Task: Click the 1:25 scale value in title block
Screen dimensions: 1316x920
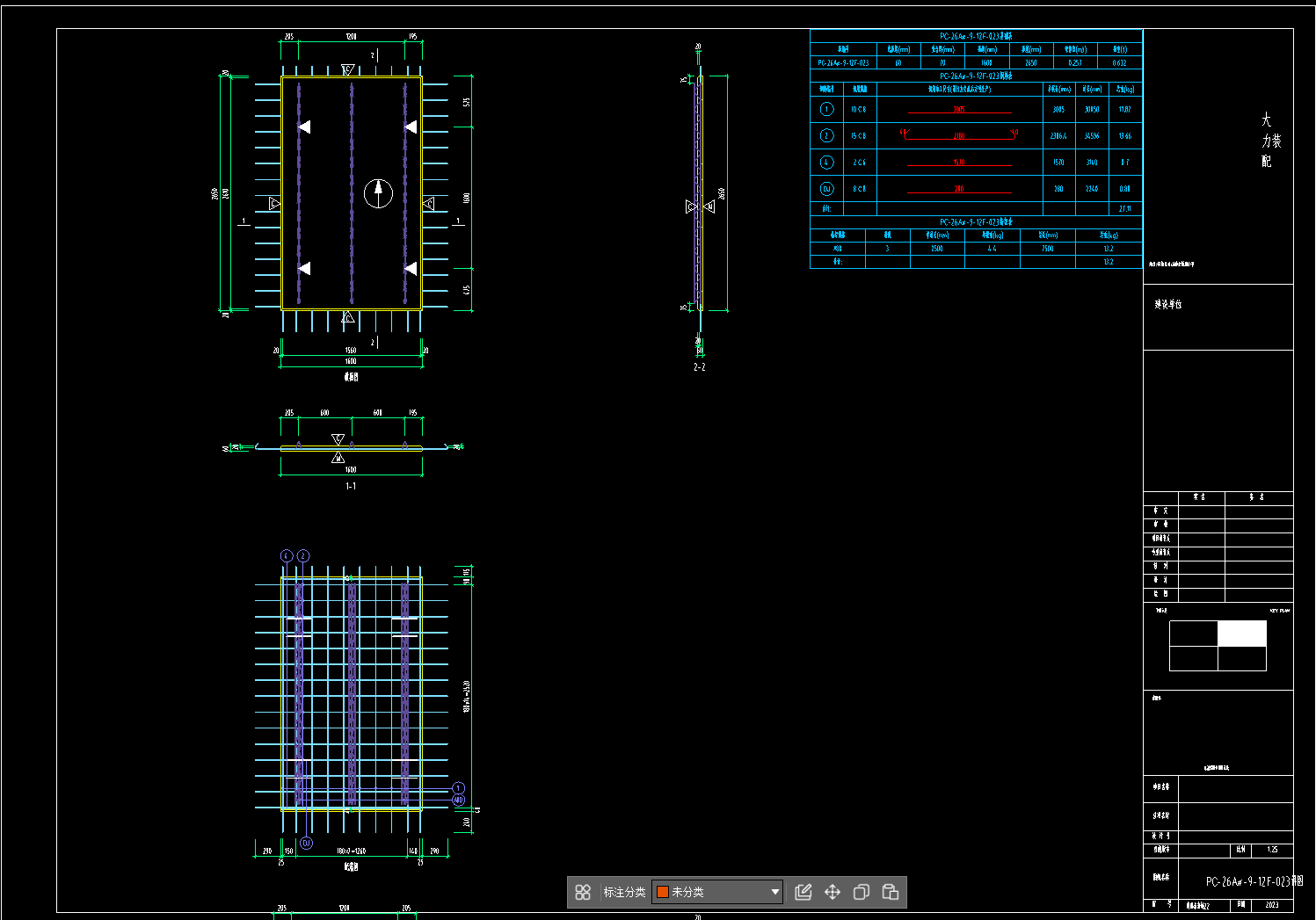Action: (1272, 850)
